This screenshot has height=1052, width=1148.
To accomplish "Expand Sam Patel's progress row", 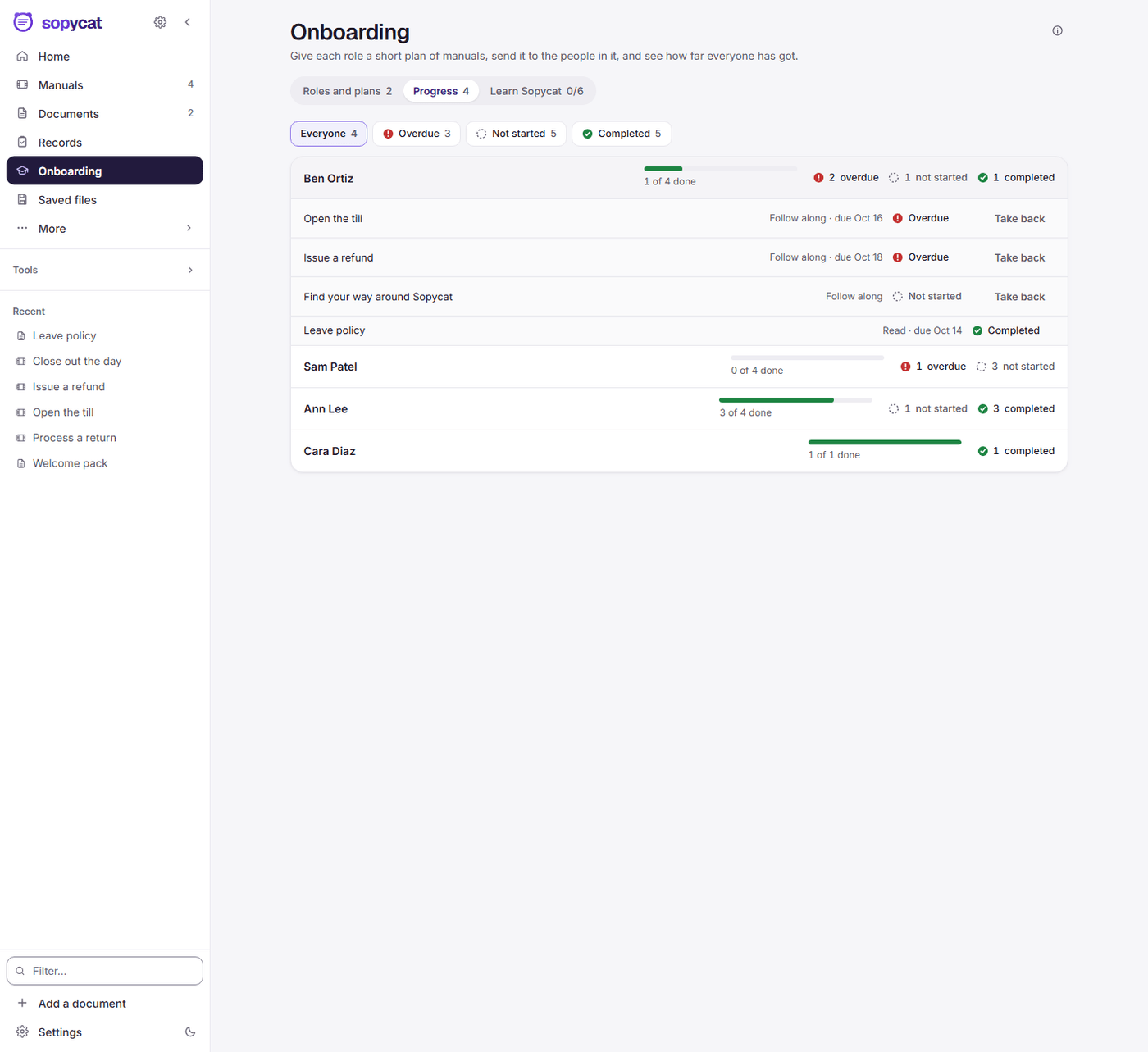I will (679, 367).
